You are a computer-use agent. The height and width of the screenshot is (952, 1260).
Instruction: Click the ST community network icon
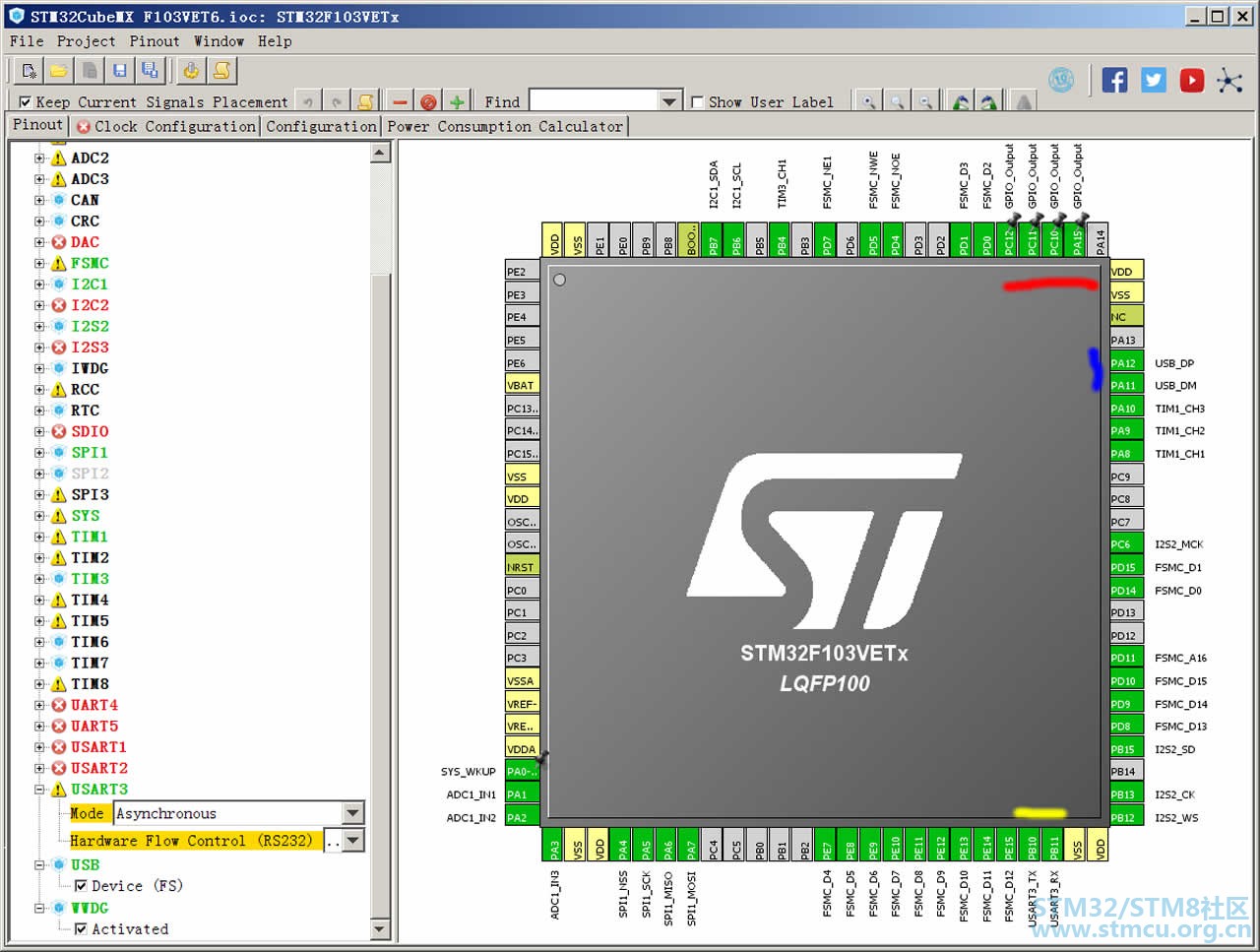pyautogui.click(x=1229, y=80)
